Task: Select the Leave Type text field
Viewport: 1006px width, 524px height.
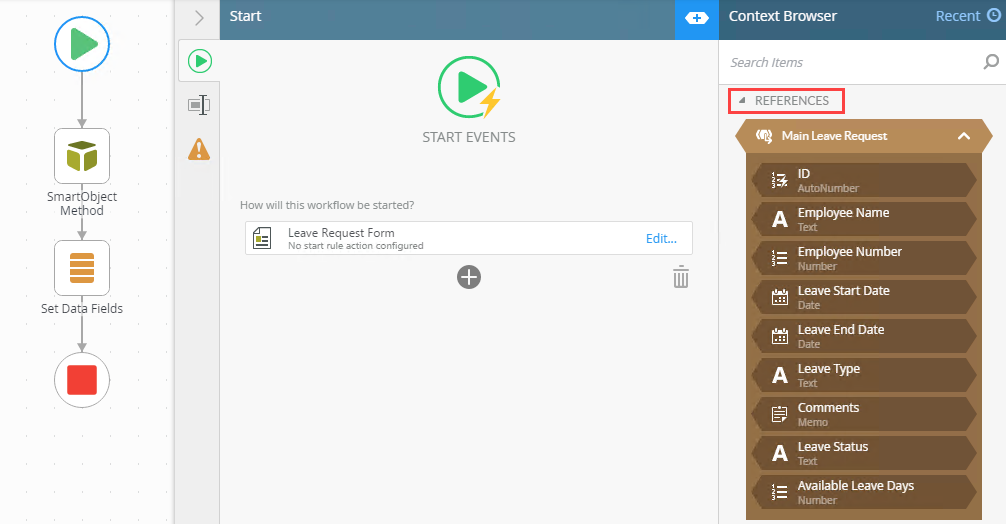Action: 864,375
